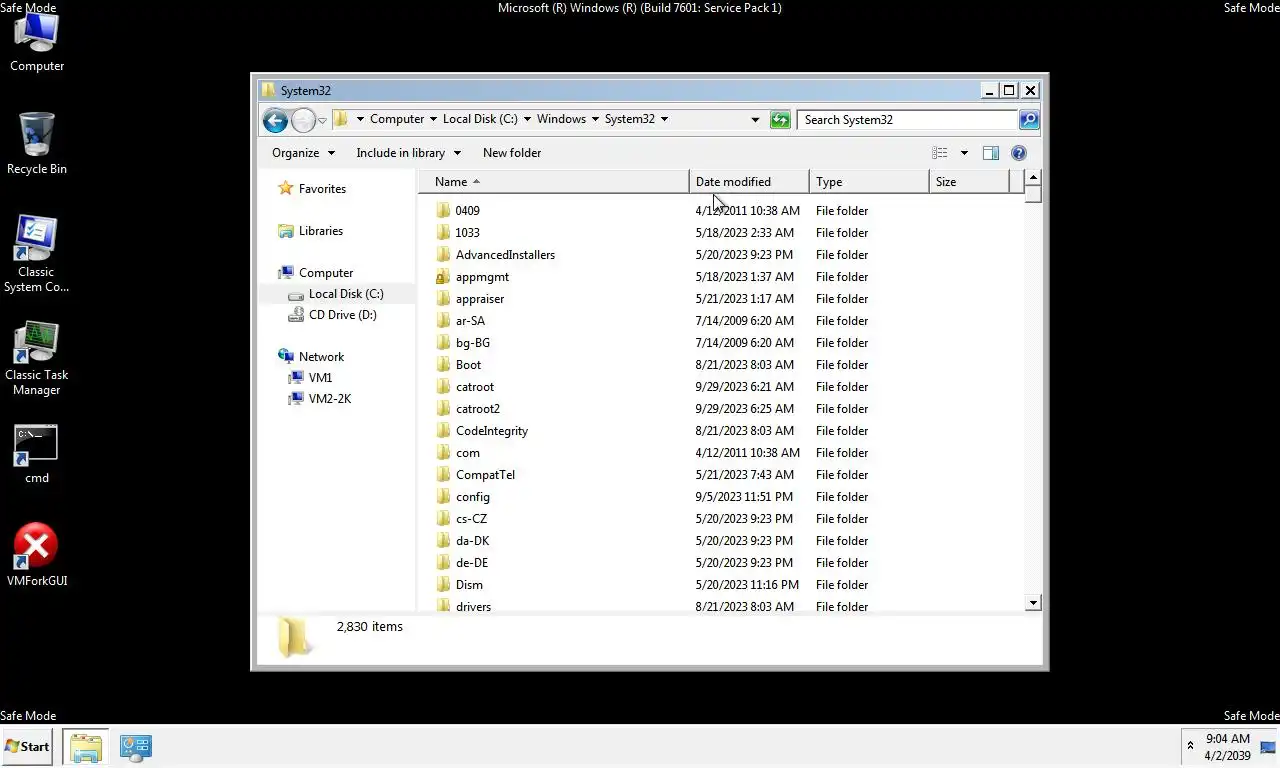Sort by Date modified column header
The height and width of the screenshot is (768, 1280).
coord(749,182)
